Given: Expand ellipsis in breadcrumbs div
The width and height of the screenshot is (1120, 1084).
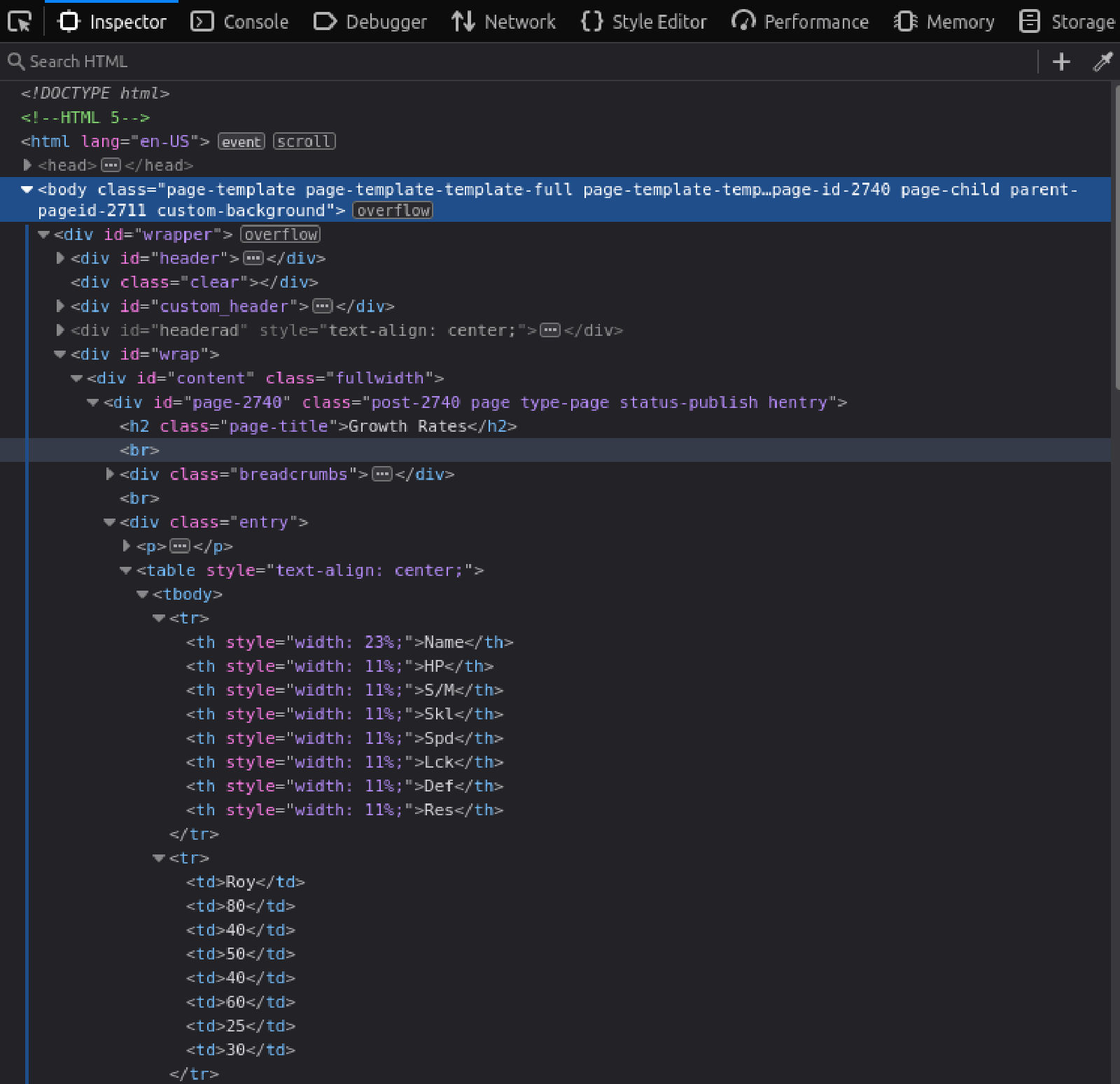Looking at the screenshot, I should tap(381, 474).
